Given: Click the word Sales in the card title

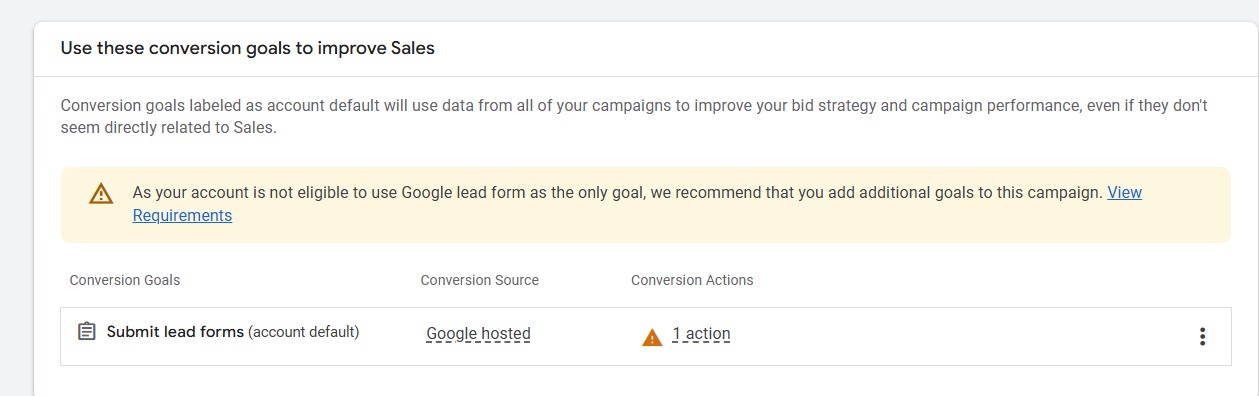Looking at the screenshot, I should (x=411, y=48).
